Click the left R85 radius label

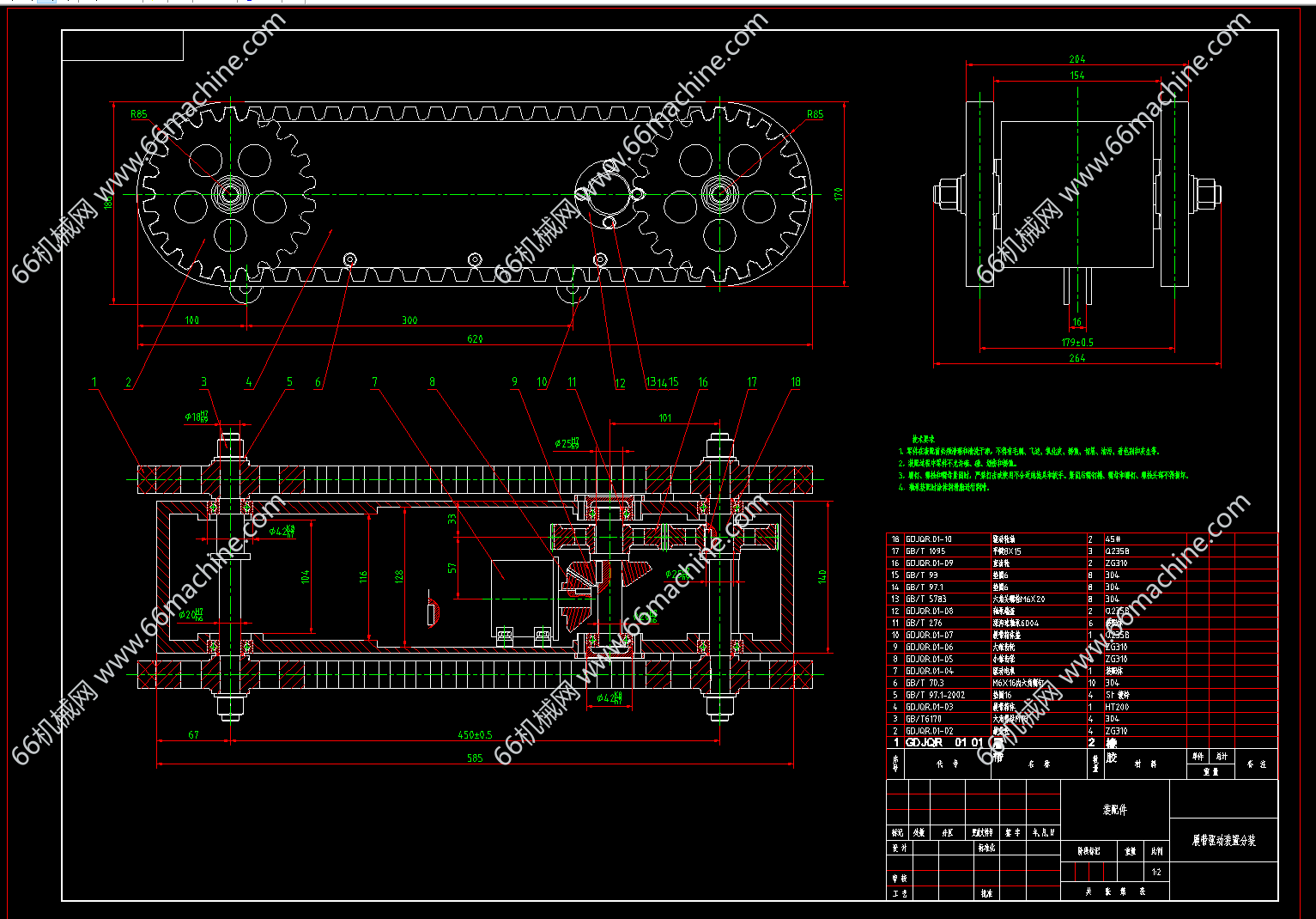pos(138,113)
